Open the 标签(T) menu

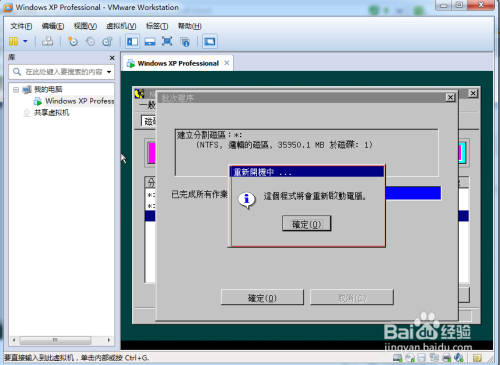157,26
